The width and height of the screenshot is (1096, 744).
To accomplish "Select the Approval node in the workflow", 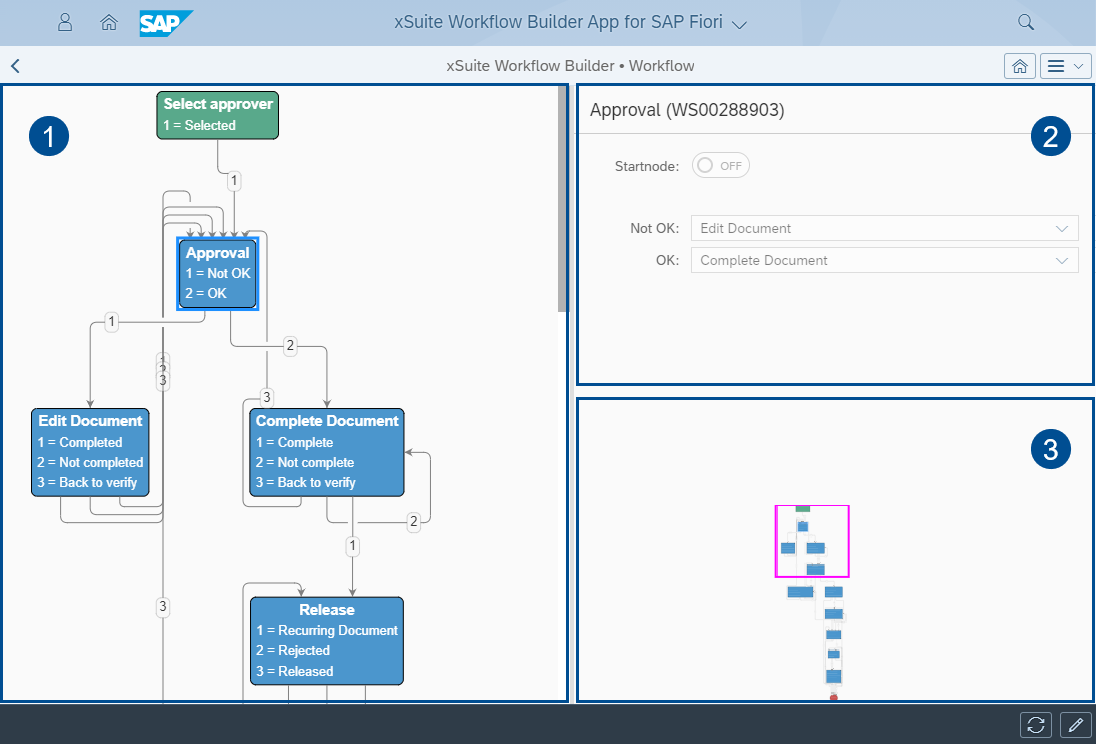I will [x=217, y=273].
